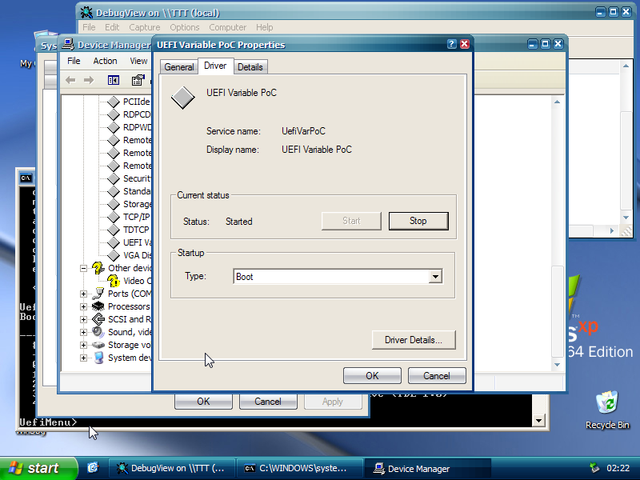Stop the UefiVarPoC service
The height and width of the screenshot is (480, 640).
(x=418, y=221)
